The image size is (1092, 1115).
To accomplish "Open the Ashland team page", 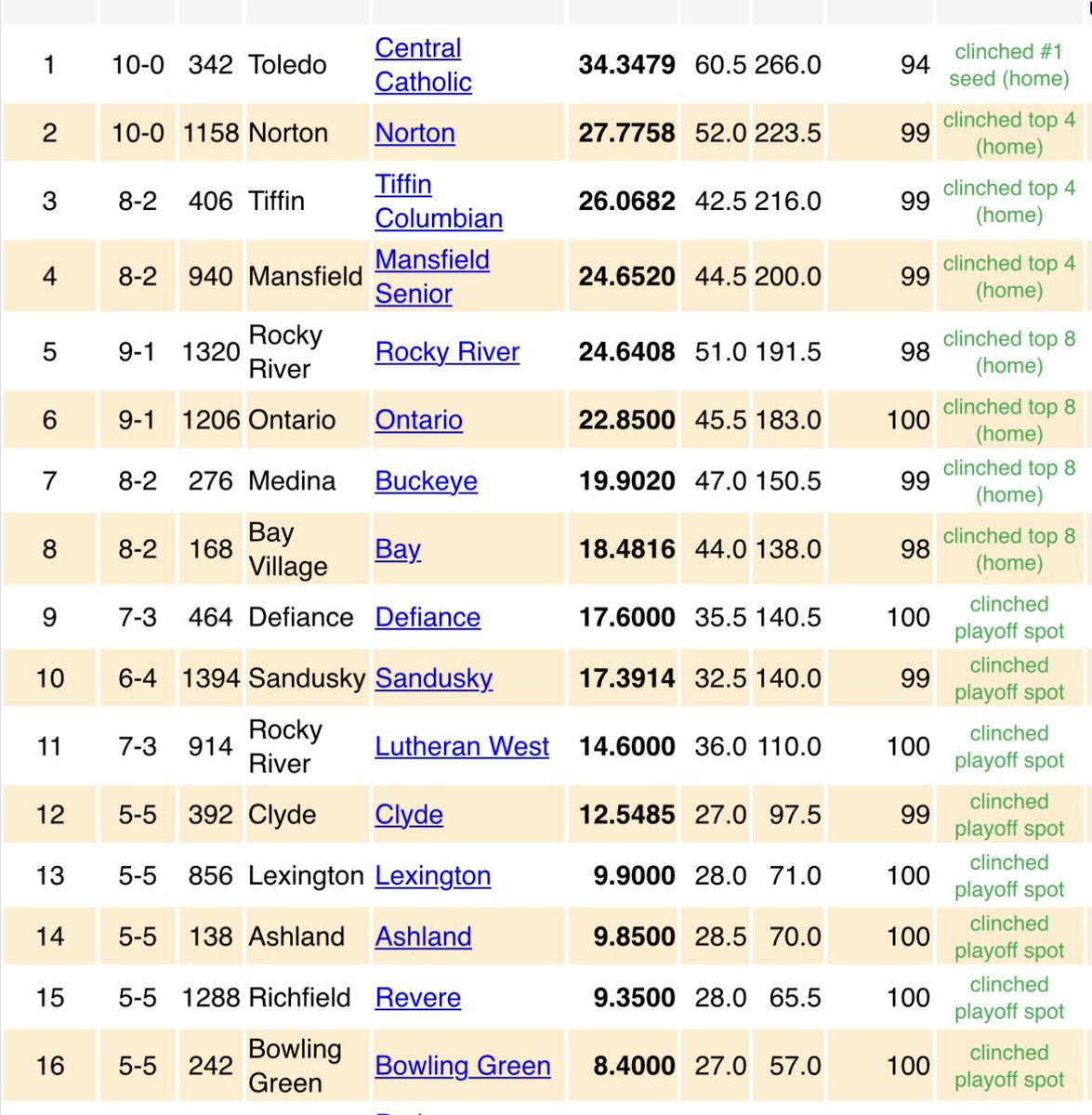I will (423, 938).
